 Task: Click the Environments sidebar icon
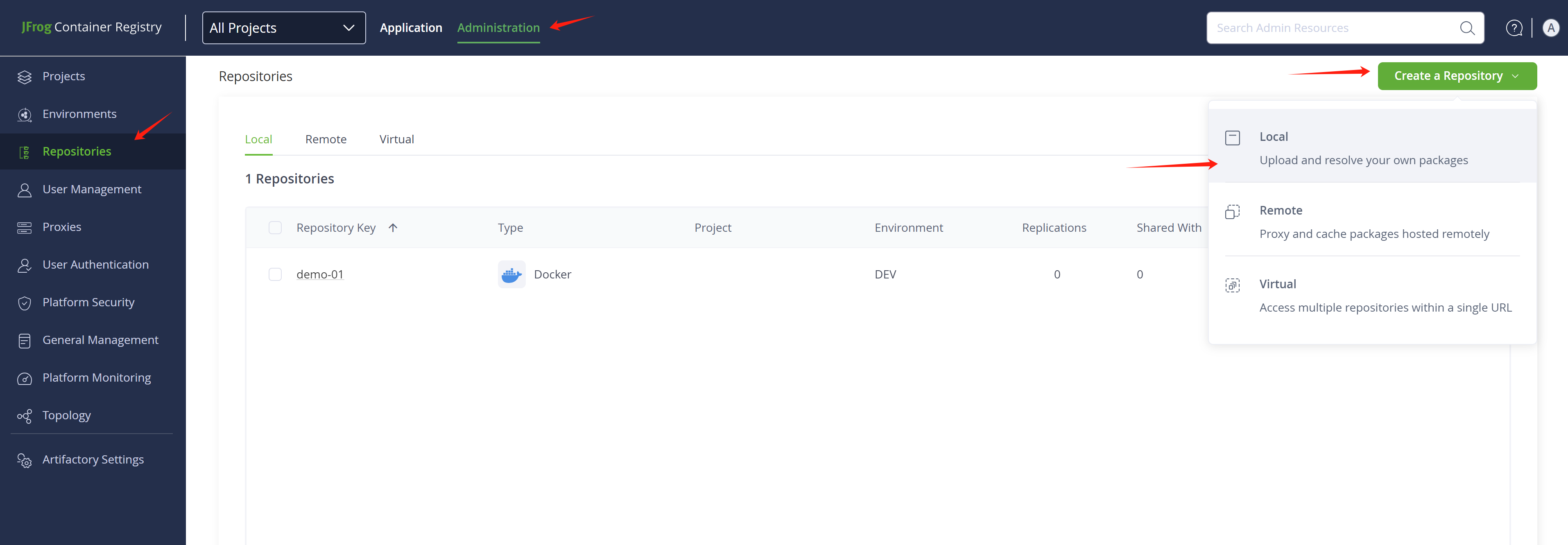24,115
